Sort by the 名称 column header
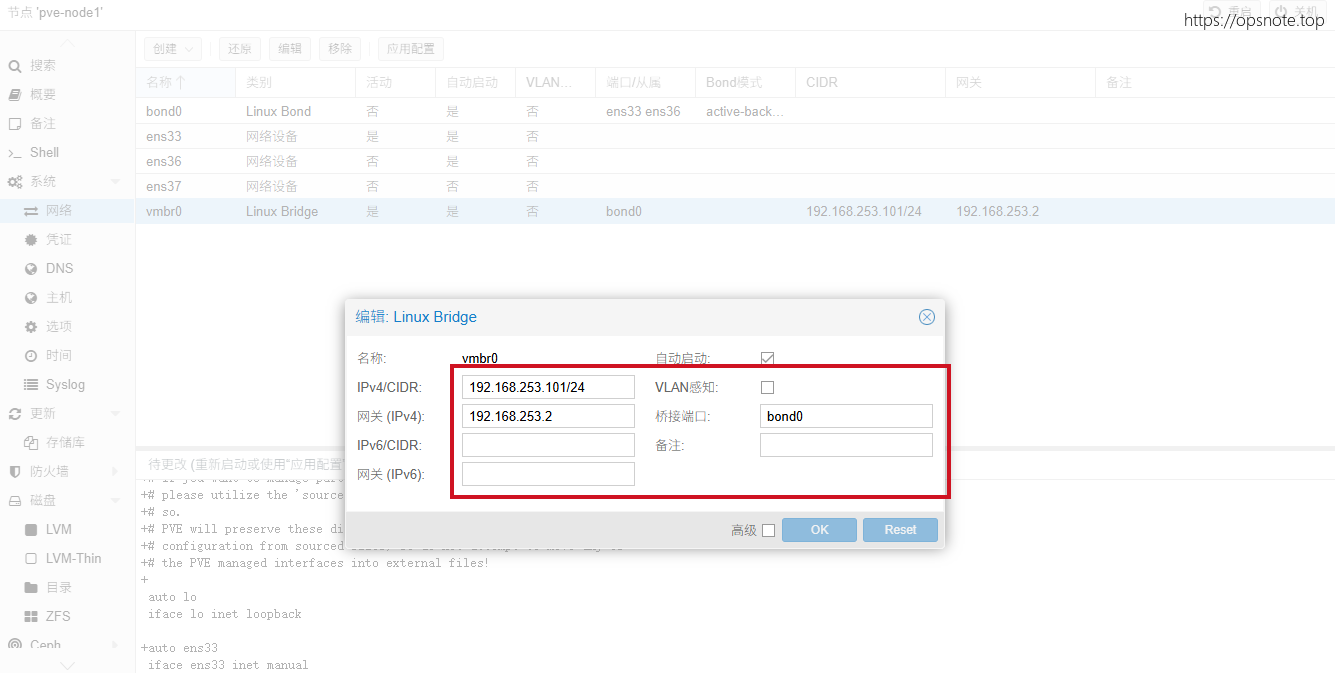Image resolution: width=1335 pixels, height=673 pixels. tap(166, 82)
